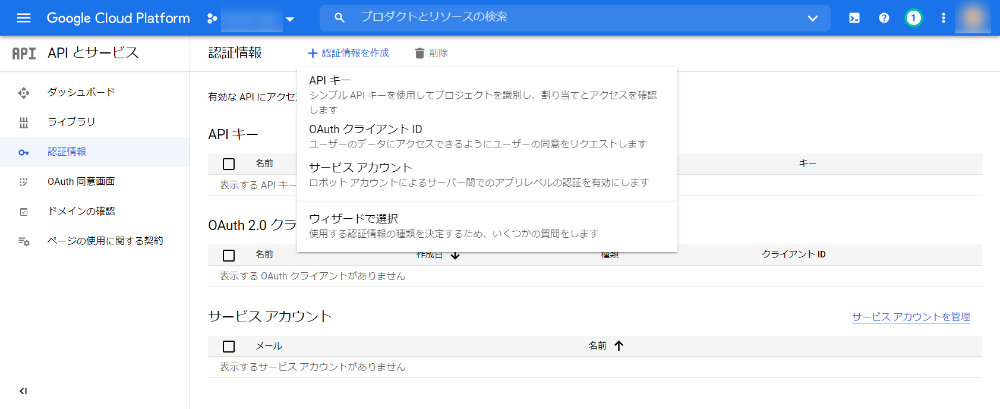This screenshot has height=409, width=1000.
Task: Open ページの使用に関する契約 in sidebar
Action: [x=105, y=241]
